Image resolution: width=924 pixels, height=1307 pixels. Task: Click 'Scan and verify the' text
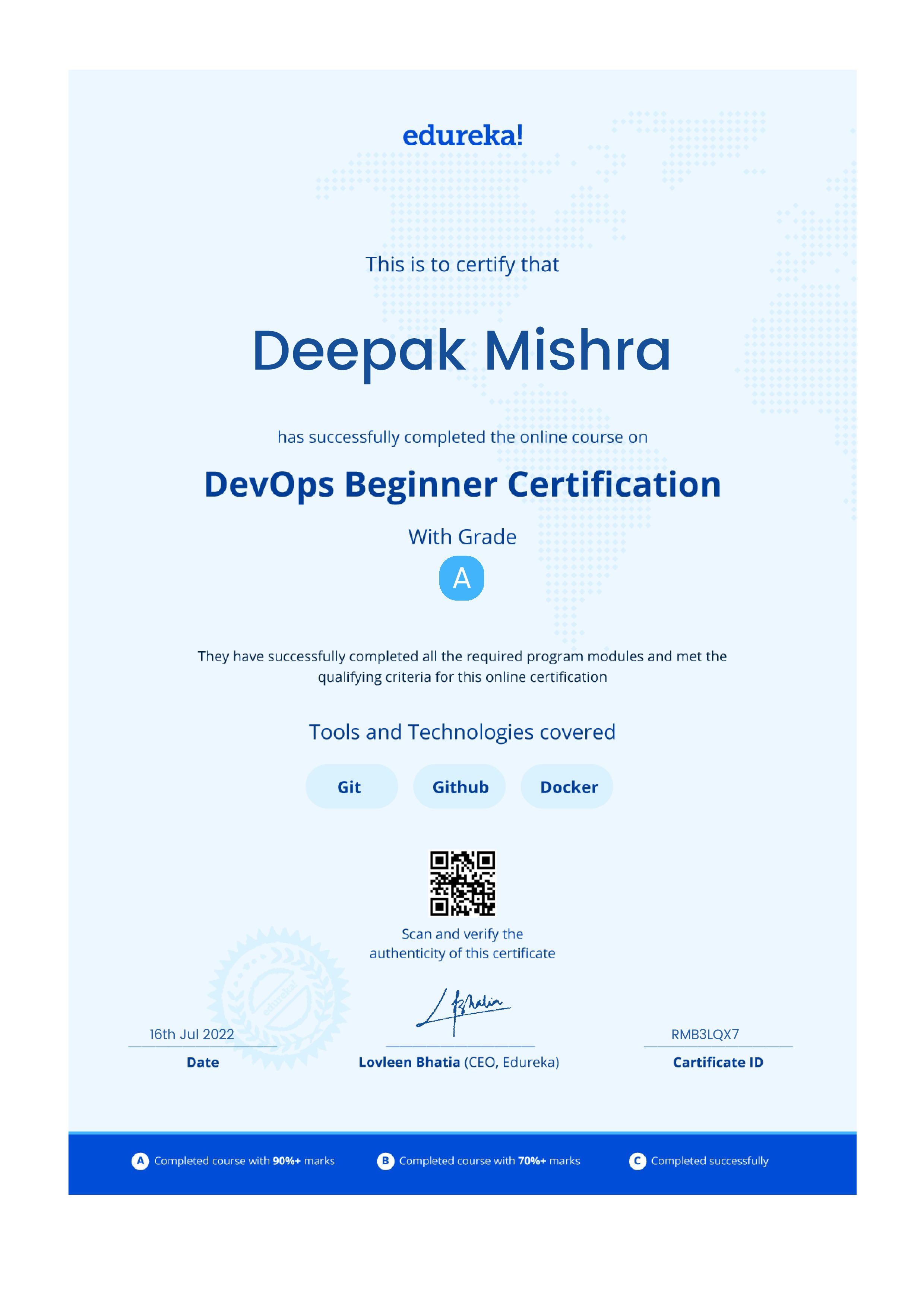pyautogui.click(x=462, y=934)
